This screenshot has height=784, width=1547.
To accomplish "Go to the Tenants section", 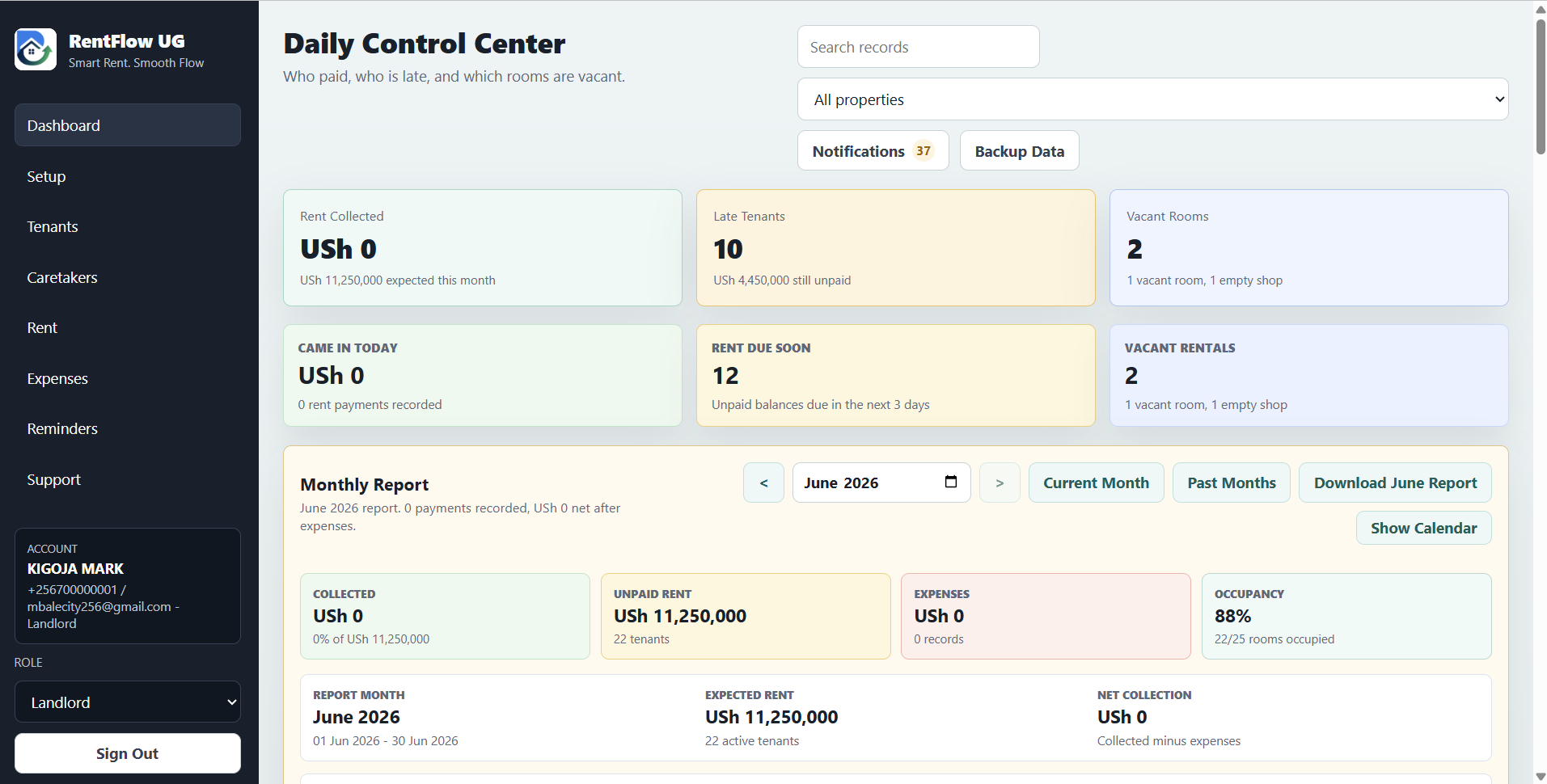I will [128, 226].
